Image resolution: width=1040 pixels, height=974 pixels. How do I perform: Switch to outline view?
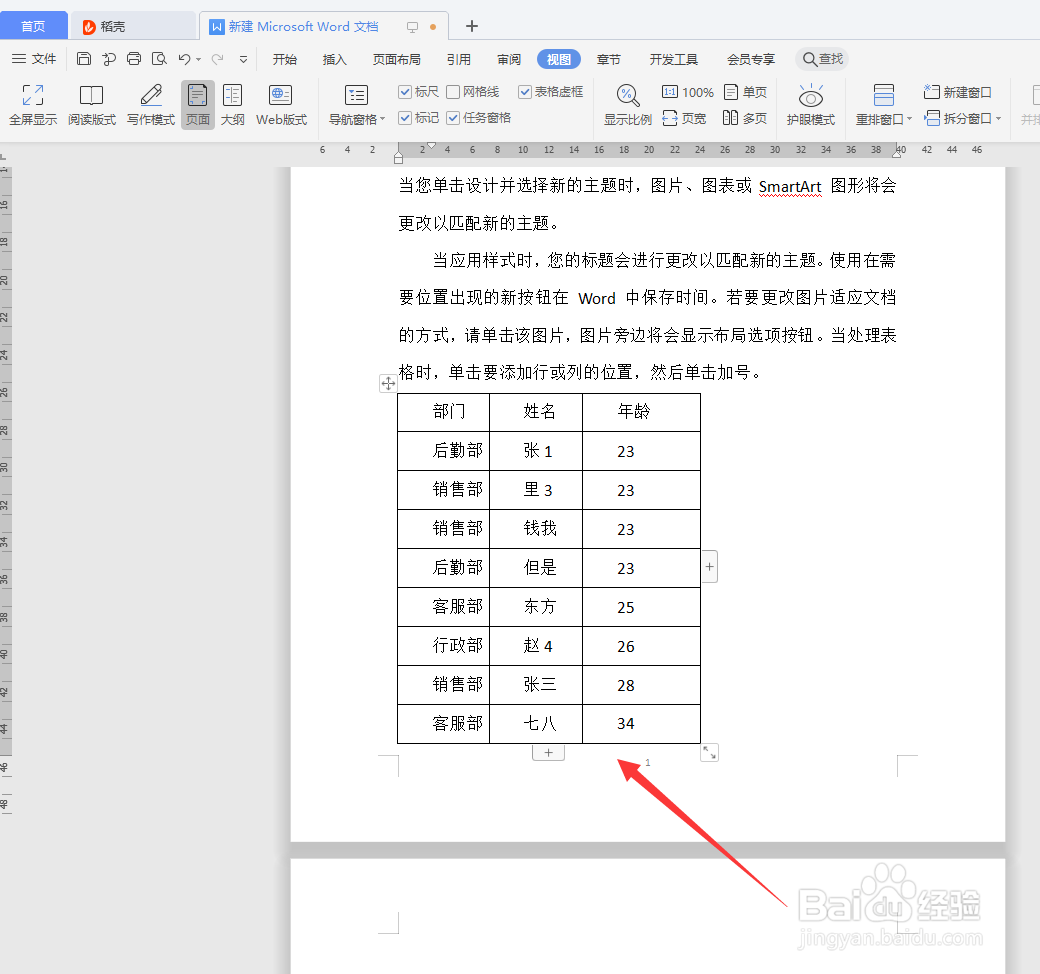tap(233, 105)
